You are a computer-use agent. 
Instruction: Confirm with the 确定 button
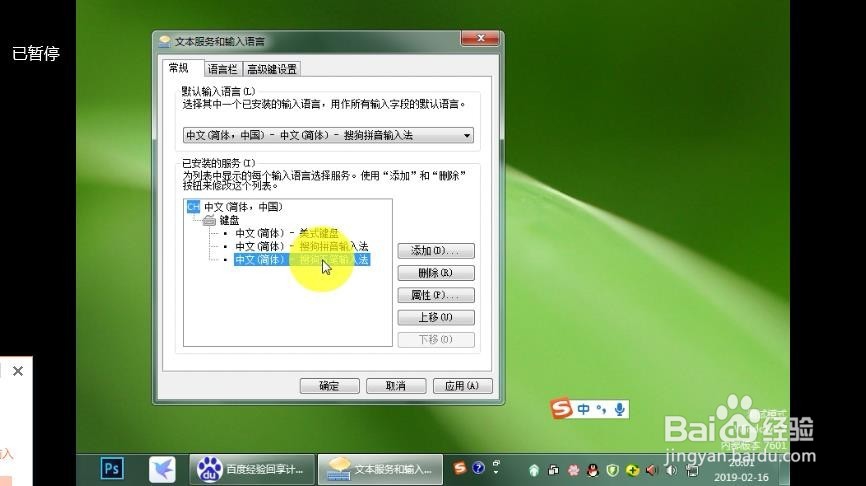pyautogui.click(x=329, y=385)
